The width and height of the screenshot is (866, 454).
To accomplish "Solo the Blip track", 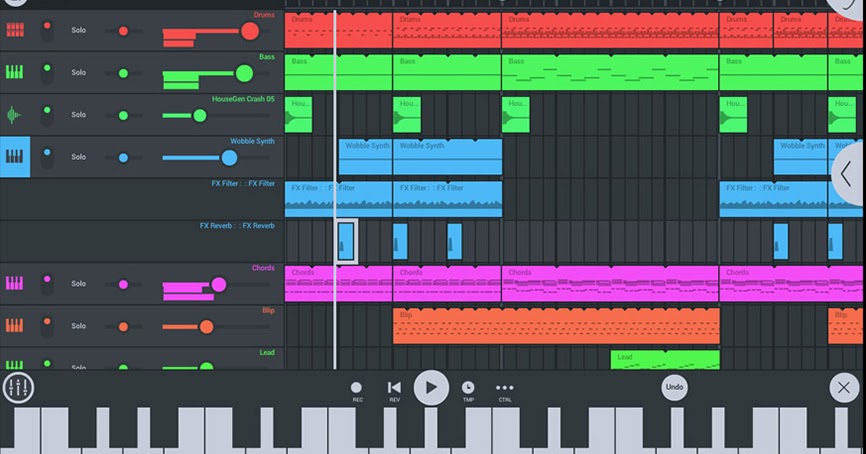I will (x=78, y=326).
